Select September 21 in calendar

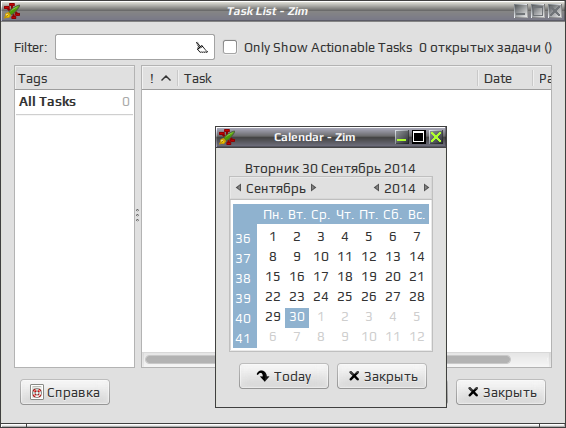coord(417,277)
